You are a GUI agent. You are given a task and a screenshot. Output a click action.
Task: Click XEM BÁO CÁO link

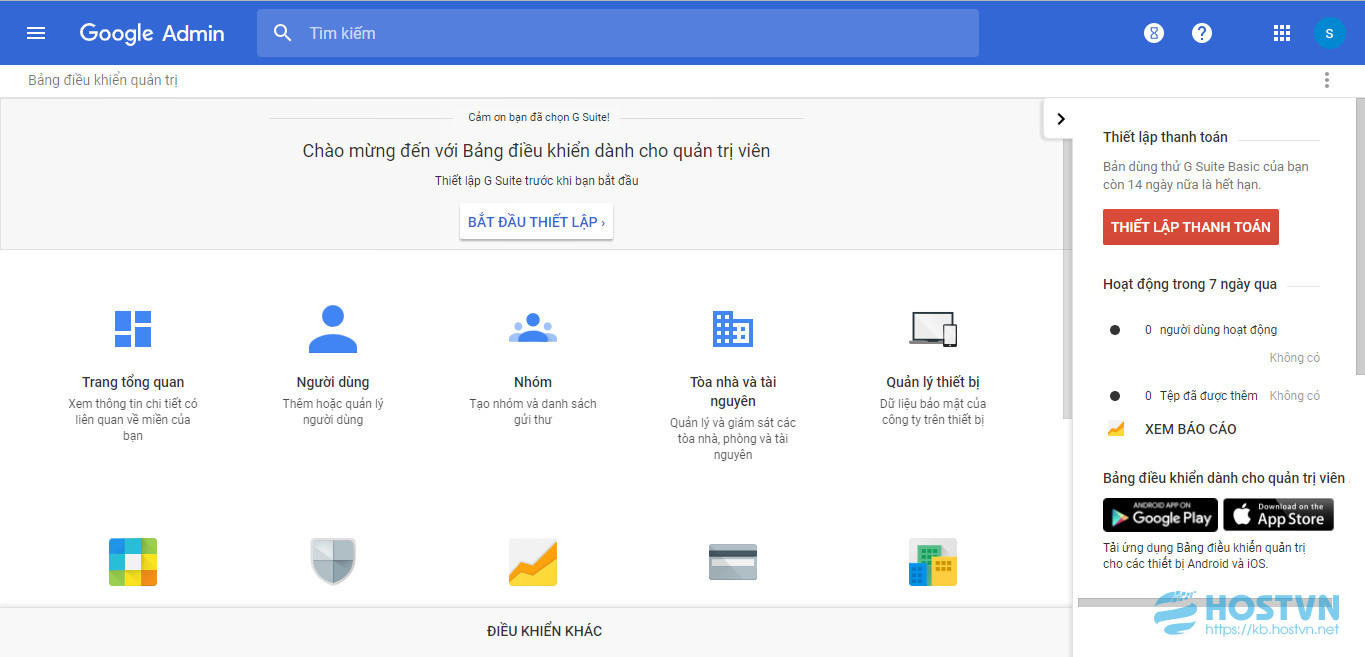(x=1191, y=429)
